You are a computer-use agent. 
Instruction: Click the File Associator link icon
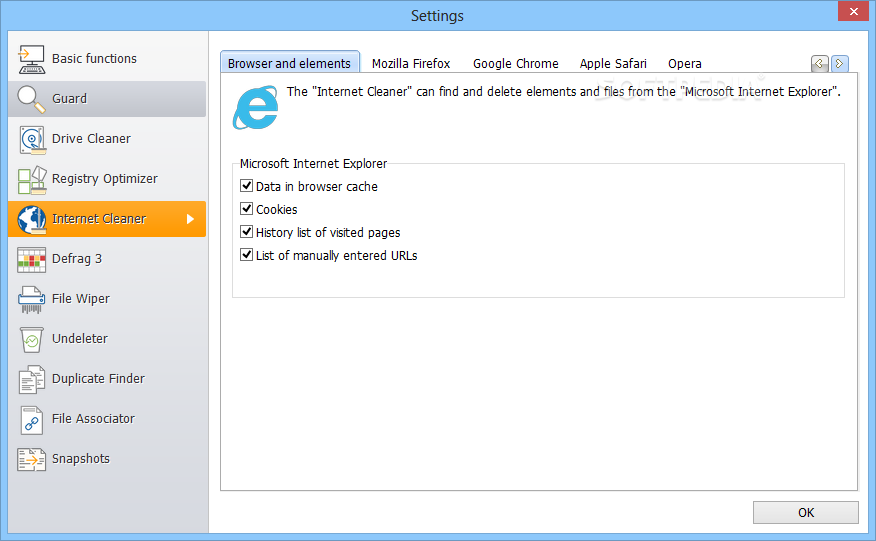[31, 420]
